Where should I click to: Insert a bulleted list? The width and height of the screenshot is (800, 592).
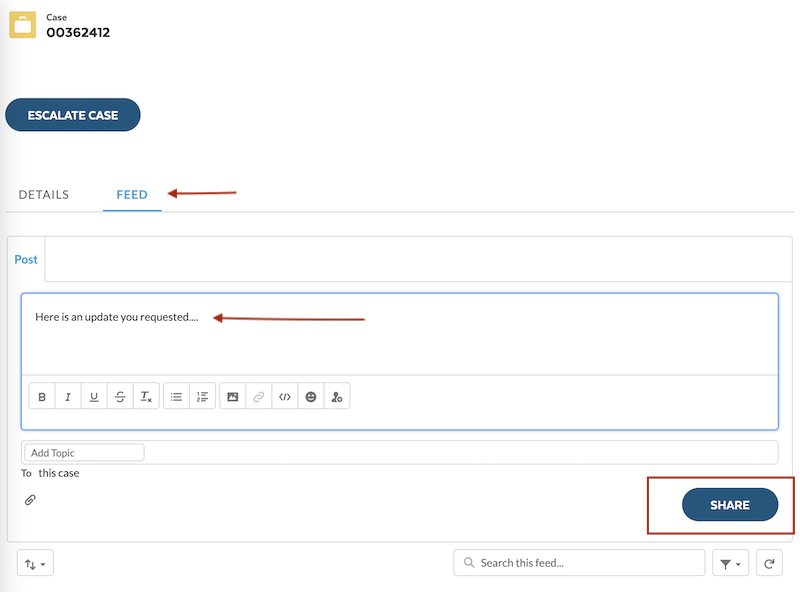pos(176,397)
